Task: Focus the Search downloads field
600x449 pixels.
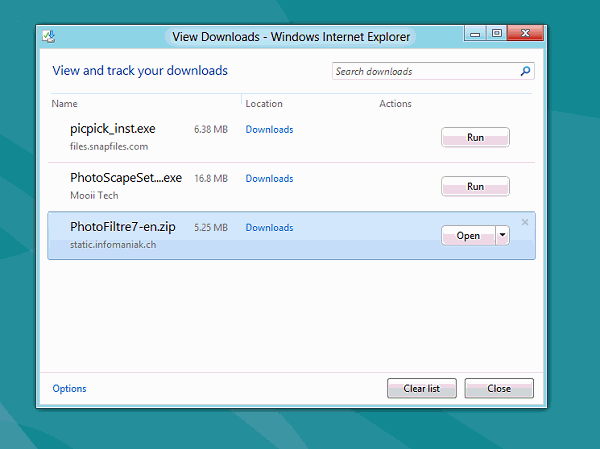Action: pyautogui.click(x=433, y=71)
